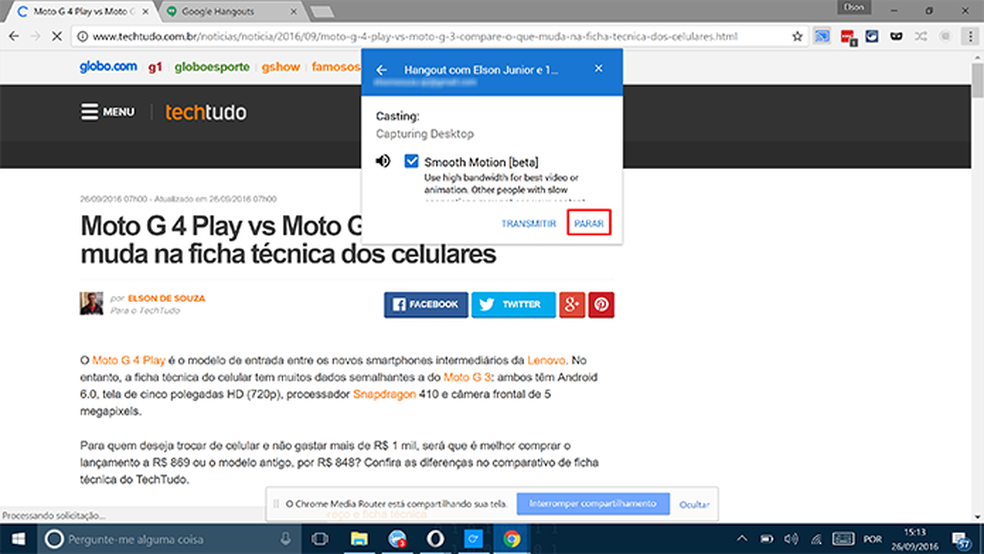
Task: Open the Moto G 3 link
Action: pyautogui.click(x=467, y=377)
